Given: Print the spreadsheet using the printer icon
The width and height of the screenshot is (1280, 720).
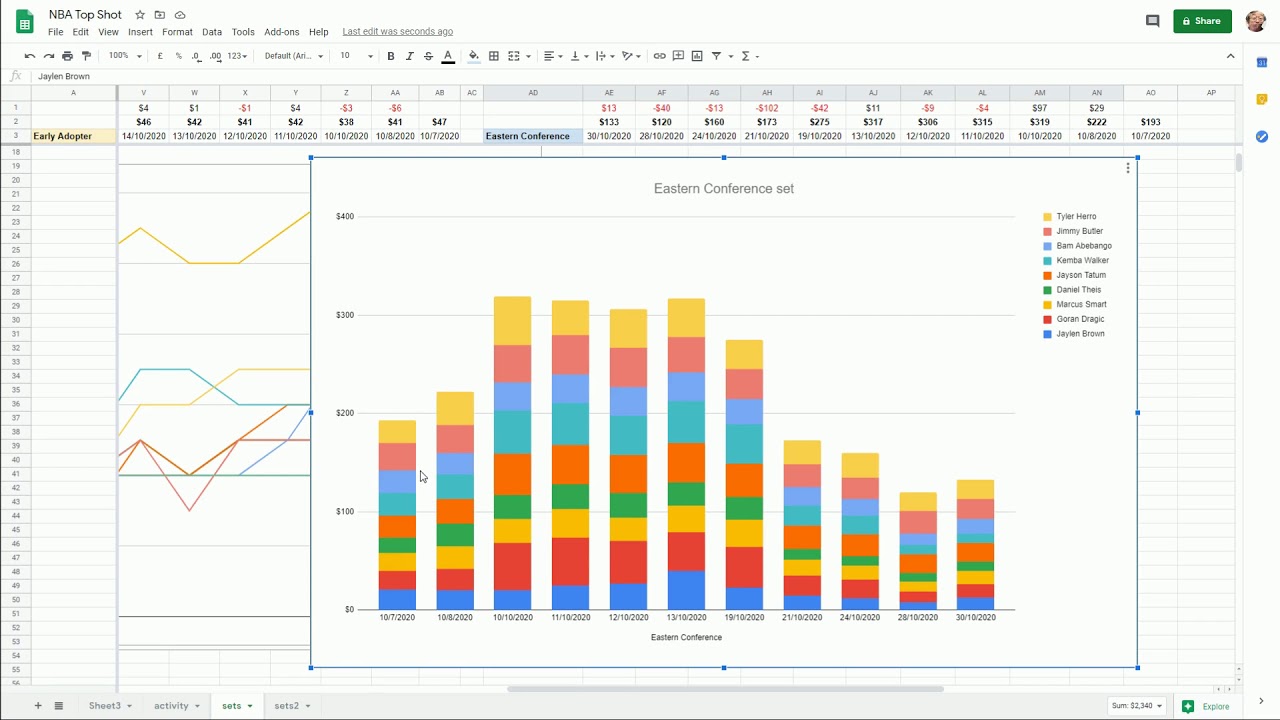Looking at the screenshot, I should (67, 56).
